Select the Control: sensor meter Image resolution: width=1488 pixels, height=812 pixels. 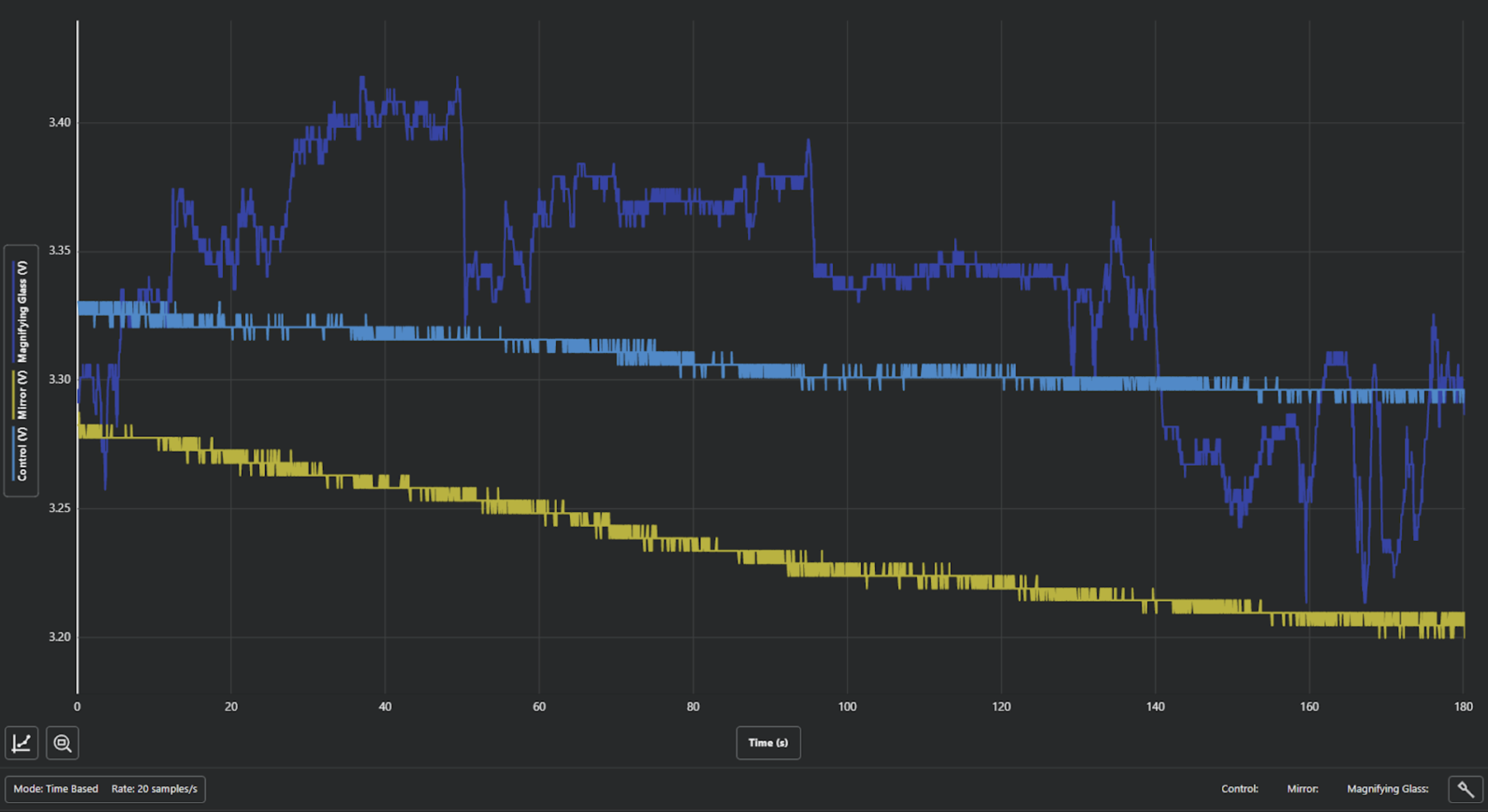[x=1240, y=789]
